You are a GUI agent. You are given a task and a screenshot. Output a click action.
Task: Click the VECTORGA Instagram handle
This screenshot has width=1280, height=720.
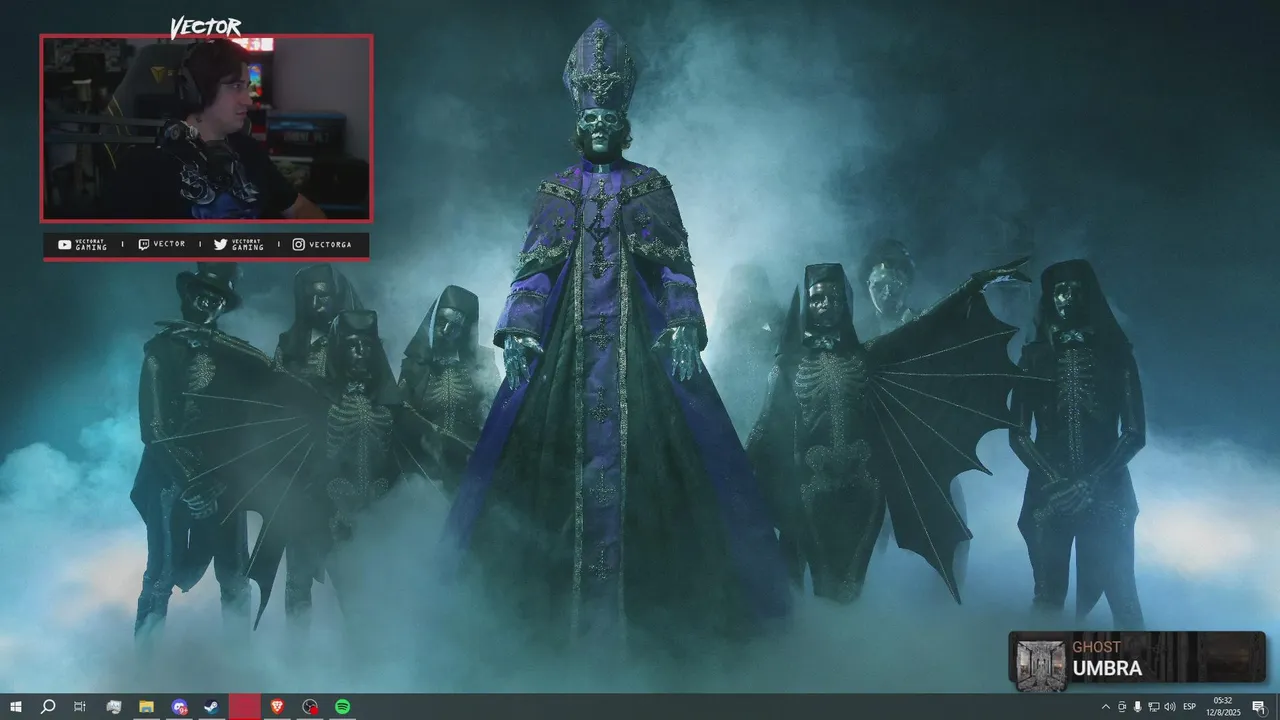(x=331, y=244)
